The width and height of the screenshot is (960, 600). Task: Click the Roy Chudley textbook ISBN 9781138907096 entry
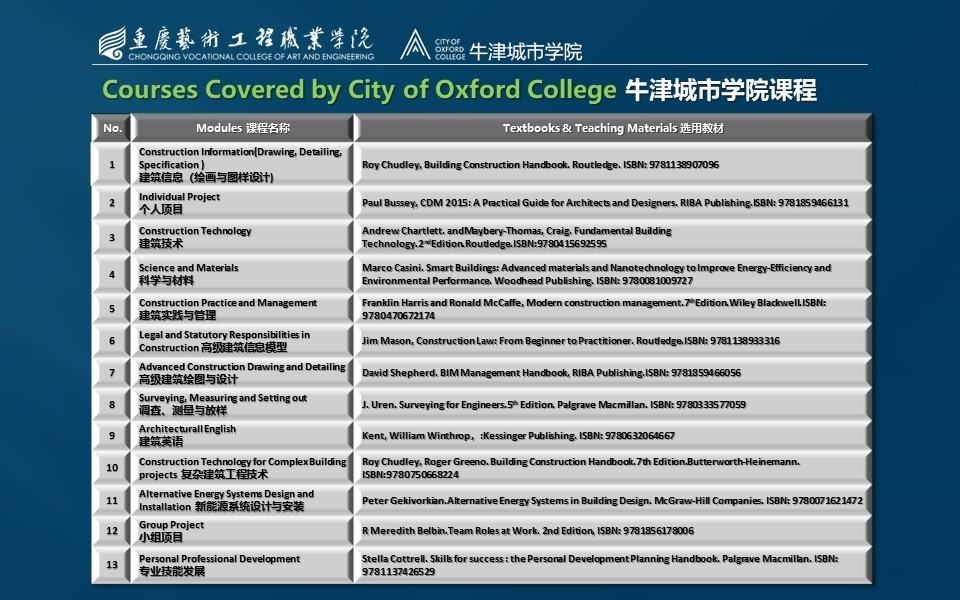613,164
